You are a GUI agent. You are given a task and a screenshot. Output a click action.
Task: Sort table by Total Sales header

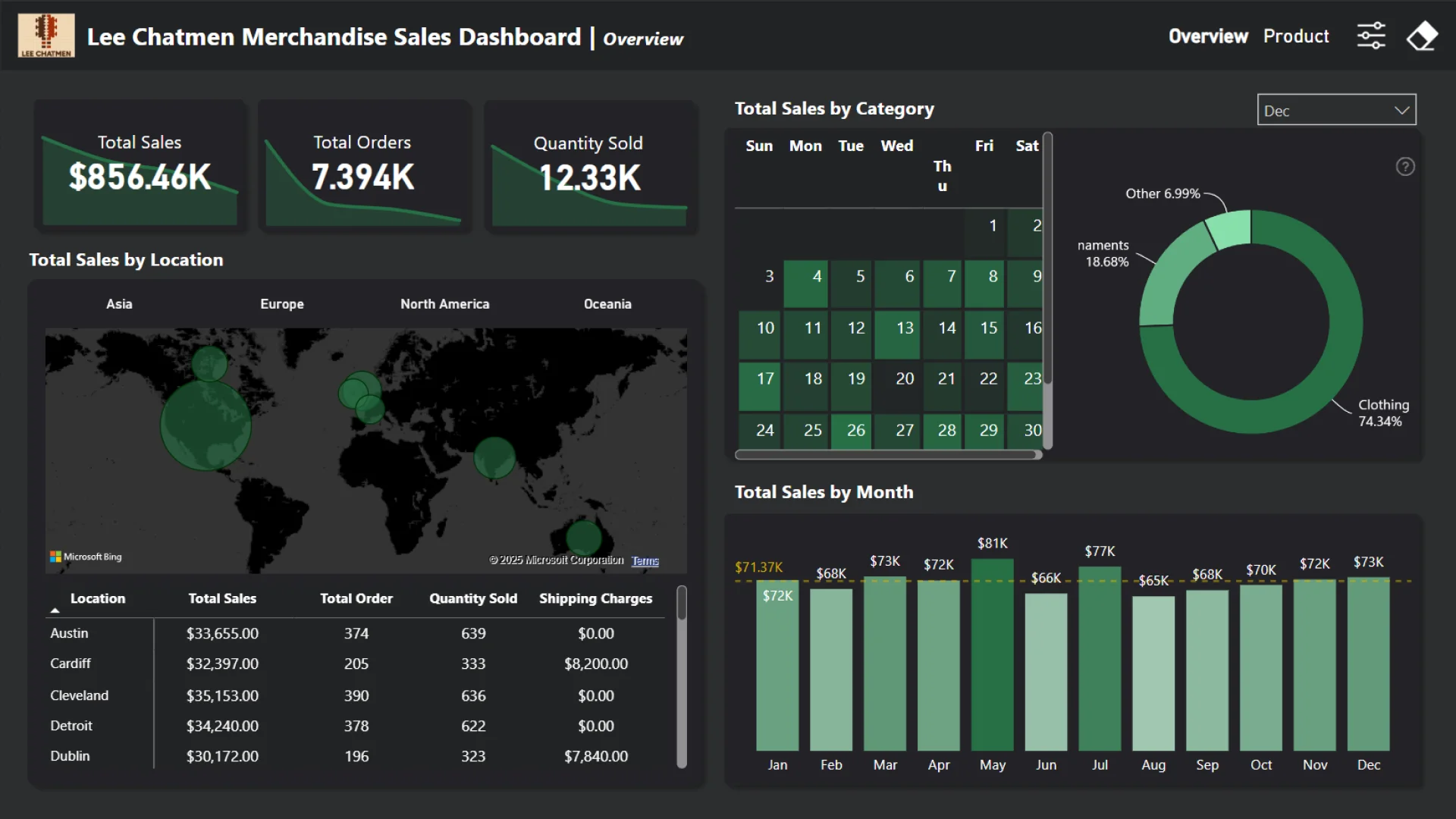pos(222,598)
